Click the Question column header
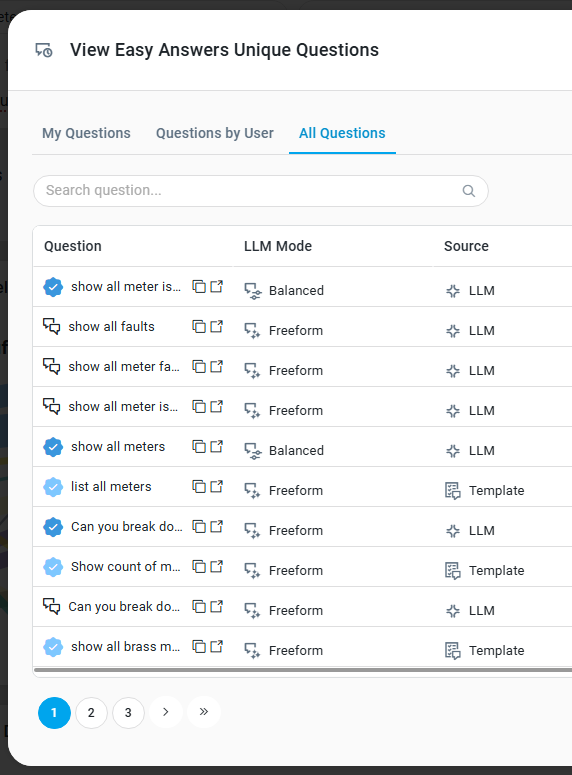 coord(73,246)
